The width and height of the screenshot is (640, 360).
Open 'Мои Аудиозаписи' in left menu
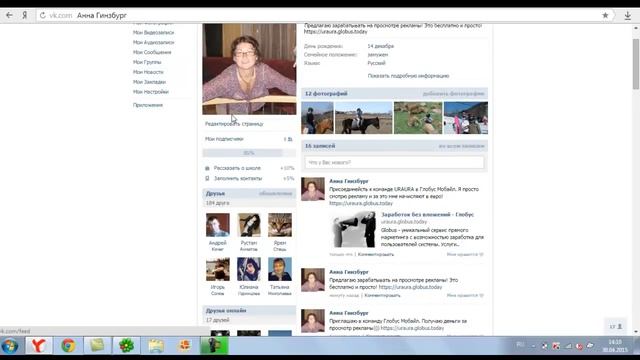153,42
